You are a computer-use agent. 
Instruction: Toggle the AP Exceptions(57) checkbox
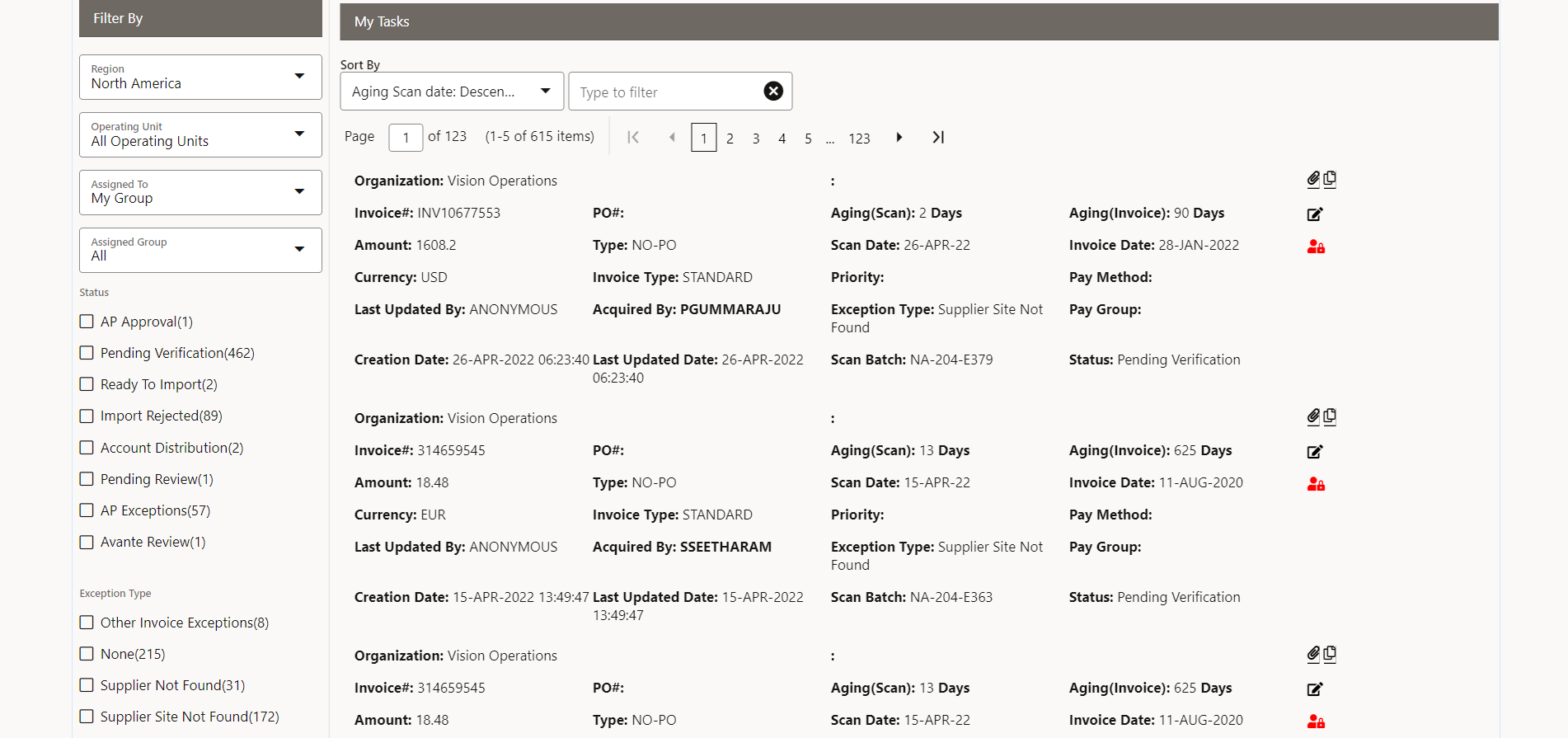click(x=87, y=511)
